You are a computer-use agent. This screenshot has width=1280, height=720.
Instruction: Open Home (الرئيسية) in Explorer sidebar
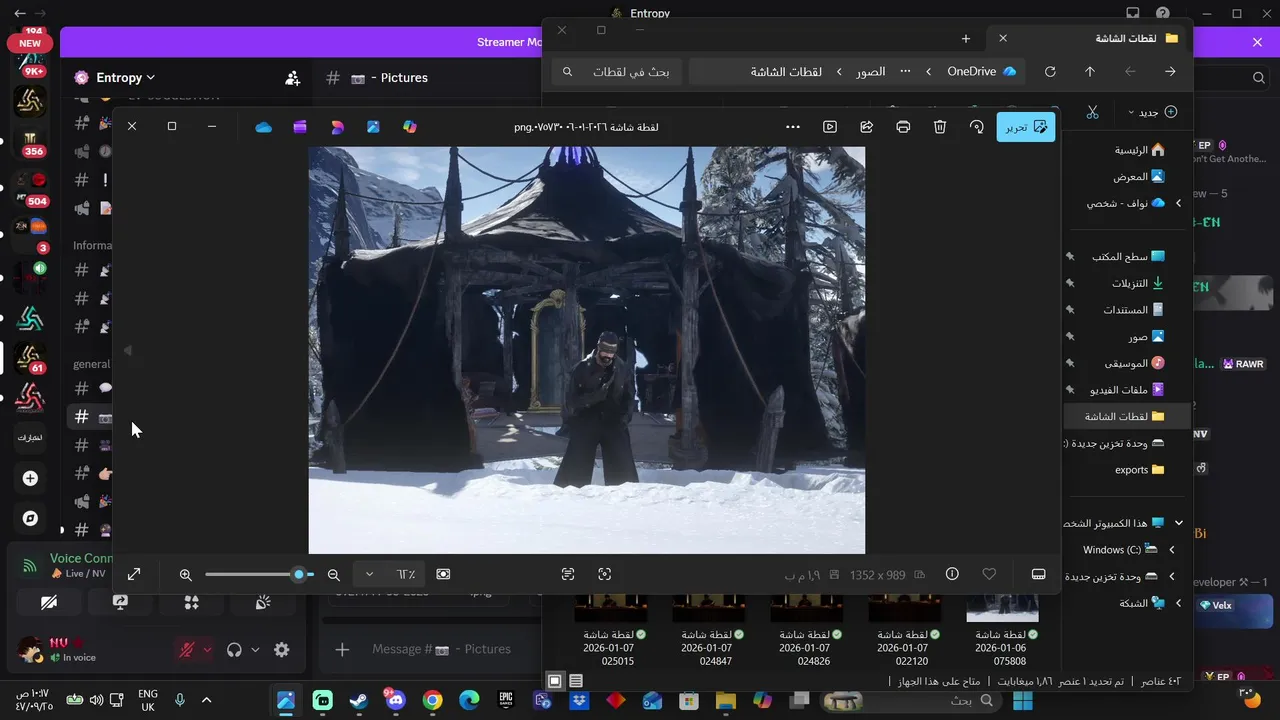[x=1139, y=150]
